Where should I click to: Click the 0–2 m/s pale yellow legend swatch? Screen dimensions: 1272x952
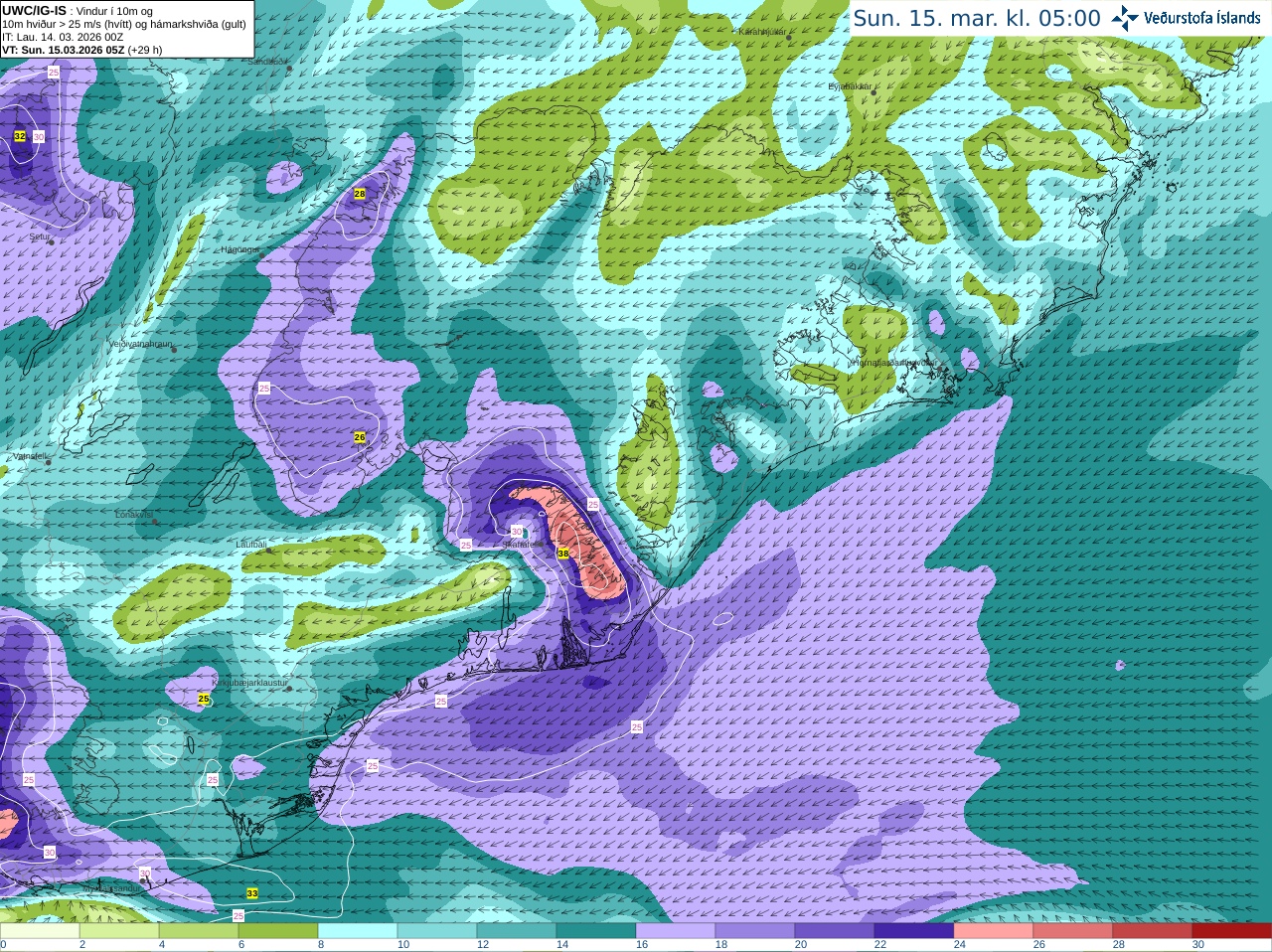pyautogui.click(x=40, y=931)
